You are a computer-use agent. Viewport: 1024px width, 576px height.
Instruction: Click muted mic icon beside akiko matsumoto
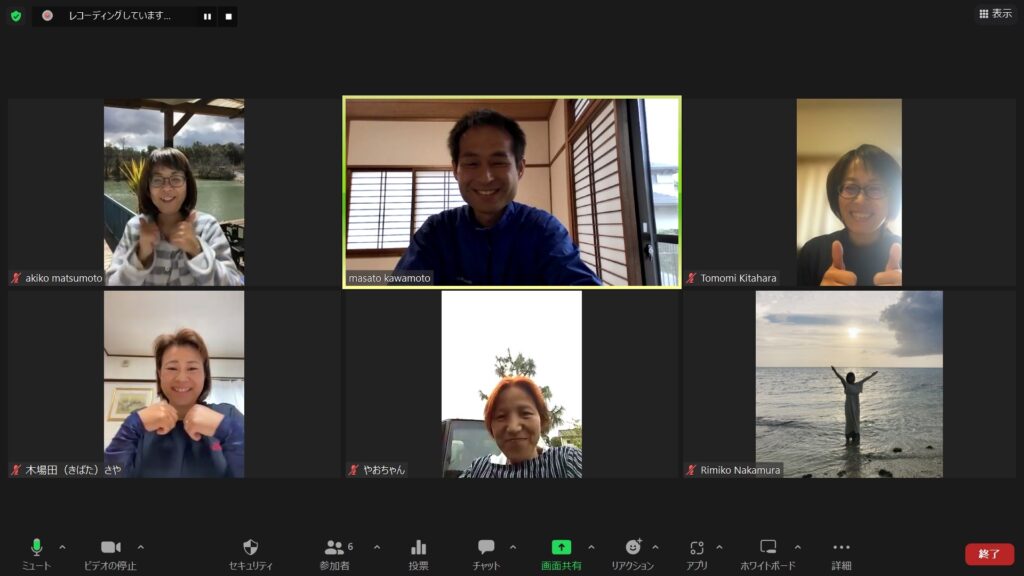(16, 278)
